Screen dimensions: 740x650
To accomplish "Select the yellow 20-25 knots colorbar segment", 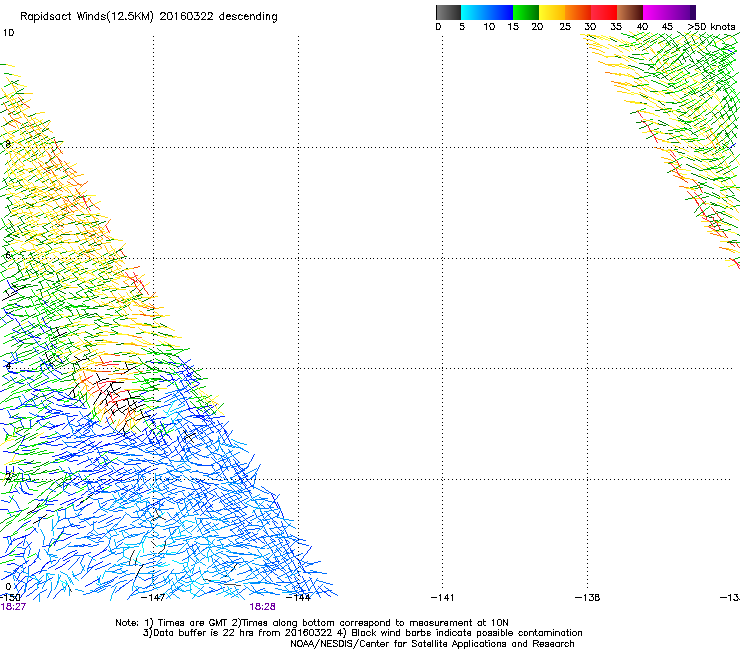I will pos(552,12).
